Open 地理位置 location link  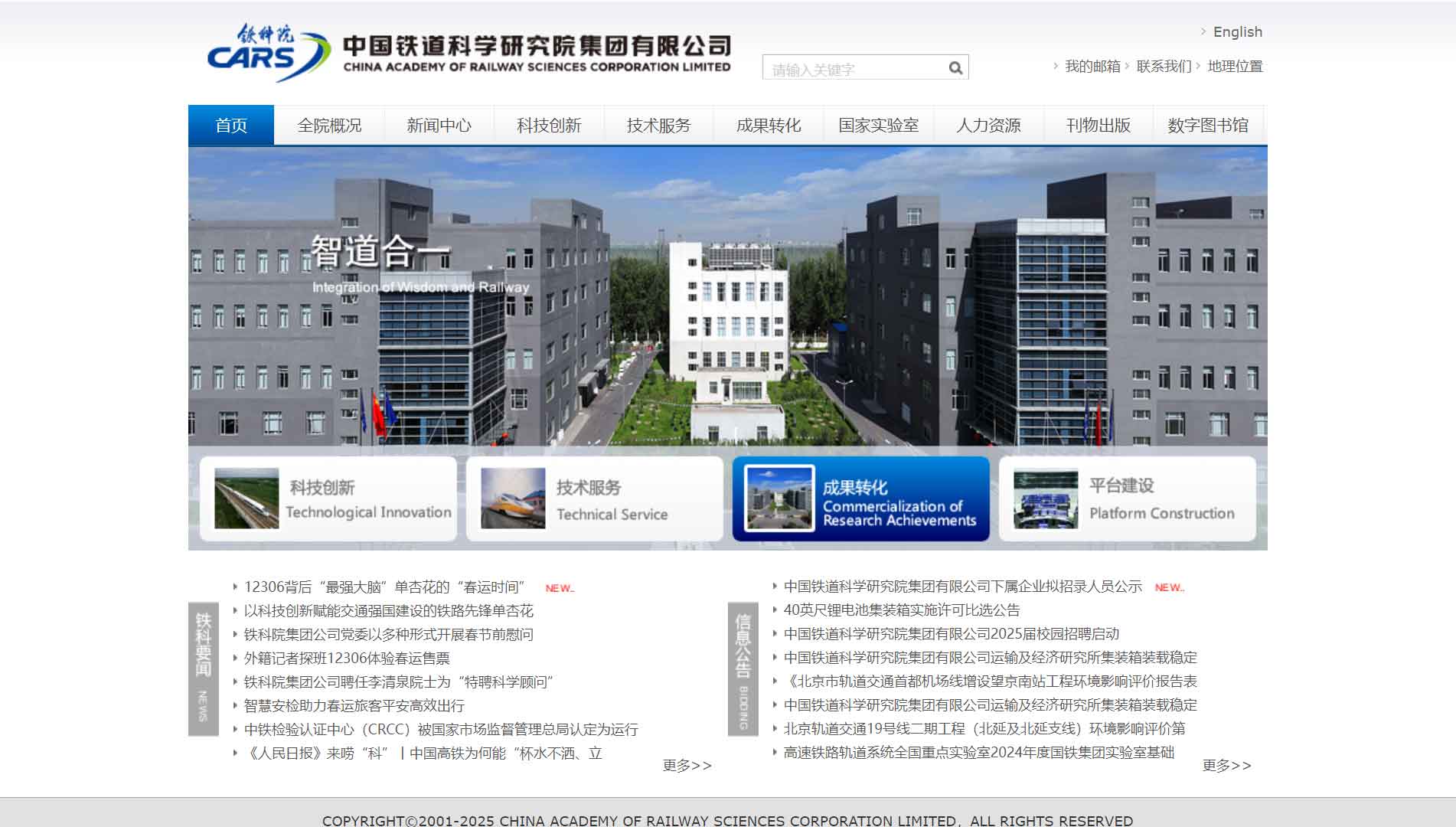pos(1235,66)
